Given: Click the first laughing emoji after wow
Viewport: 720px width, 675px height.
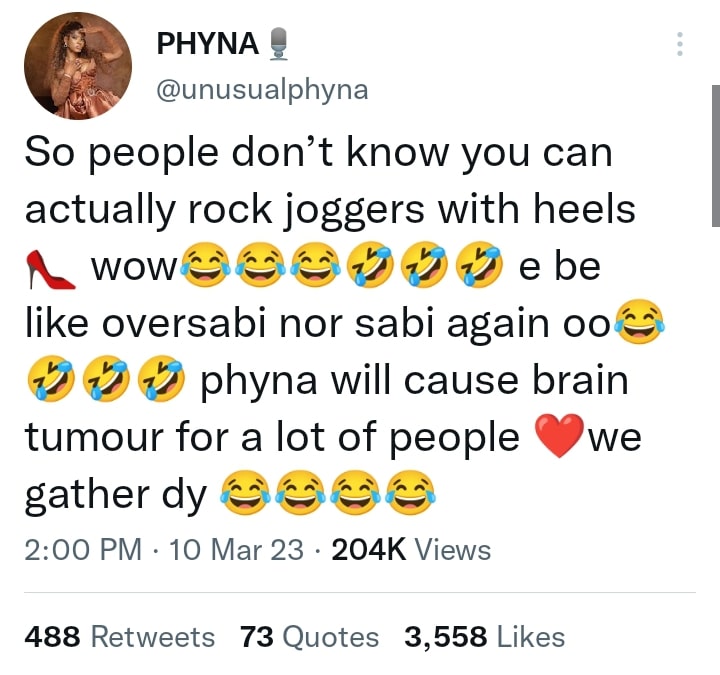Looking at the screenshot, I should click(x=205, y=264).
